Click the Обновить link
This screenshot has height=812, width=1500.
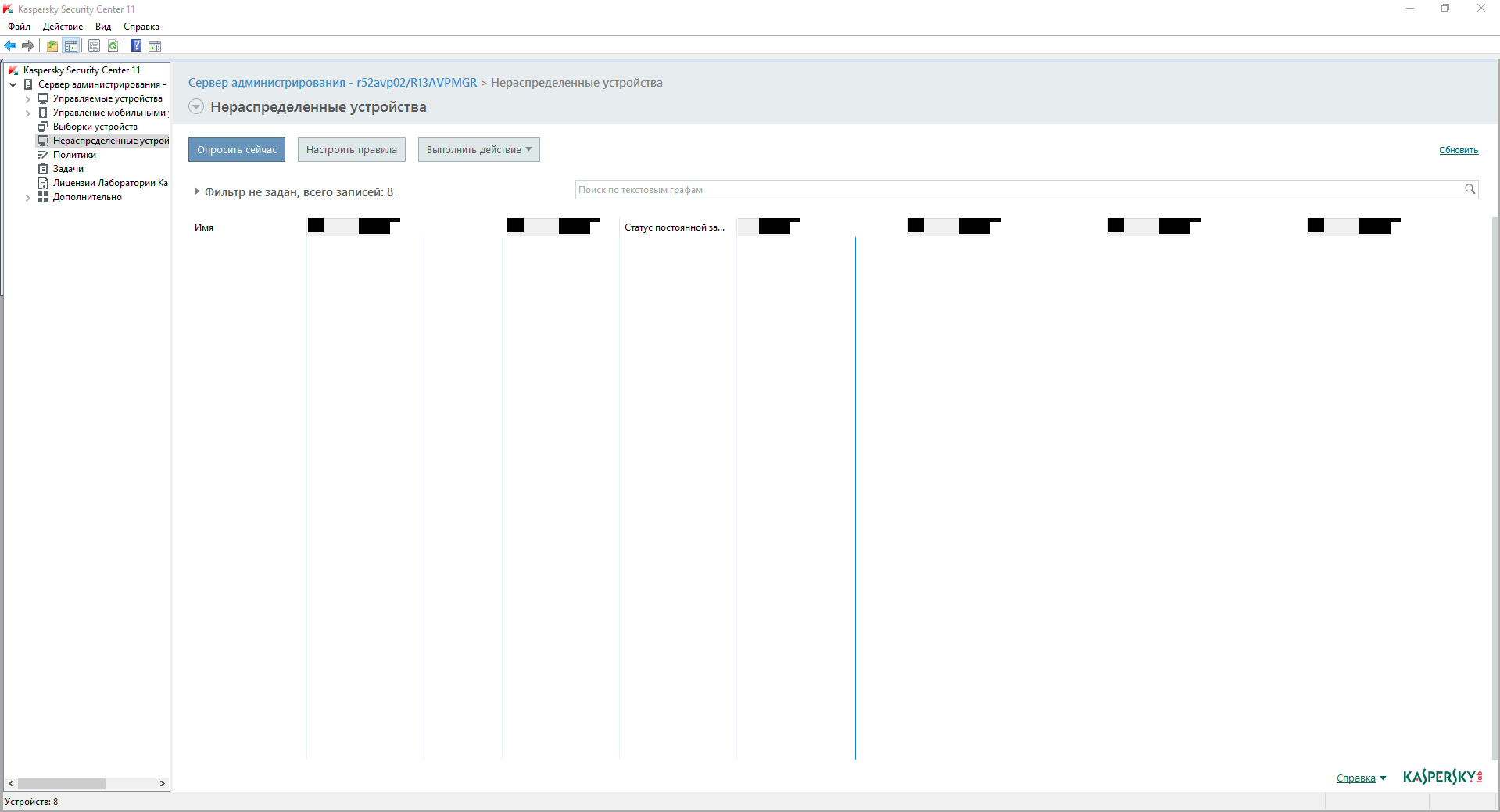(1459, 150)
